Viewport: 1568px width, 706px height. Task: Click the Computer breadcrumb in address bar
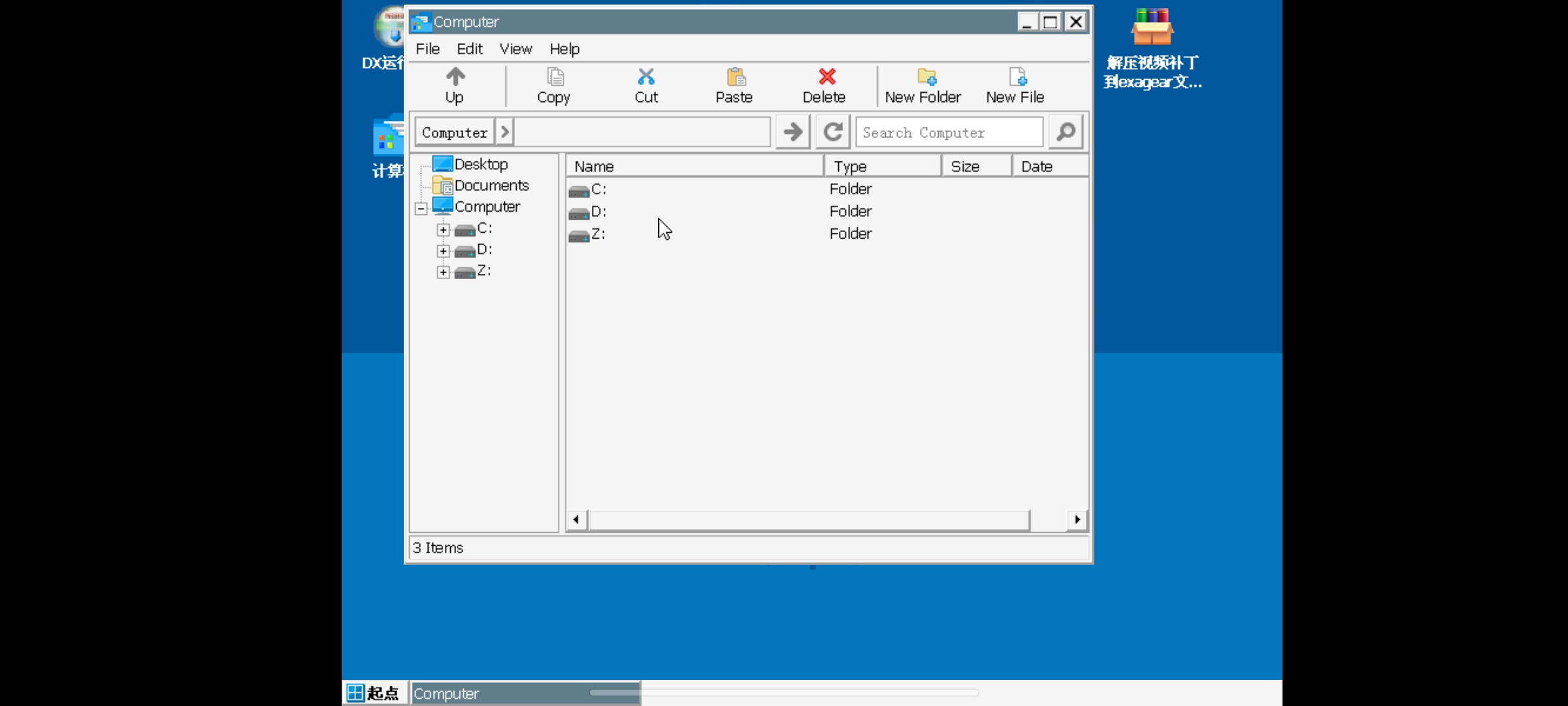coord(455,133)
